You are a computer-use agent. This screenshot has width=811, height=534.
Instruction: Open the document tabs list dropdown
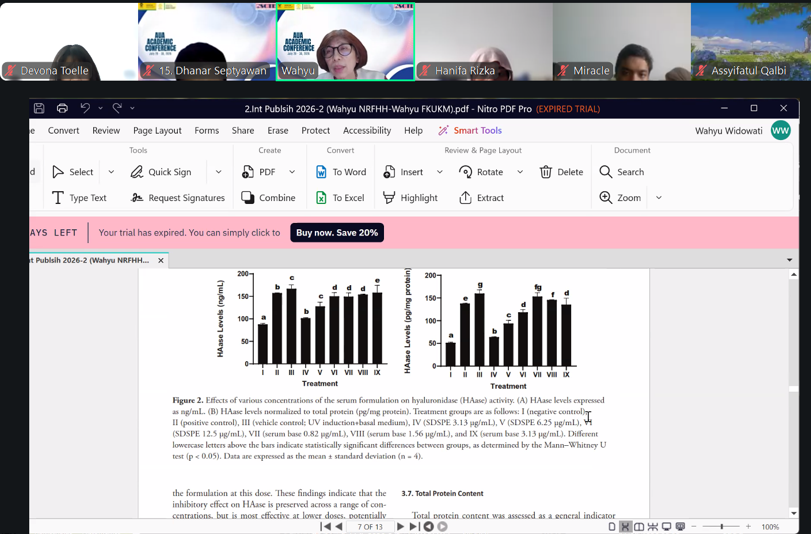point(789,260)
